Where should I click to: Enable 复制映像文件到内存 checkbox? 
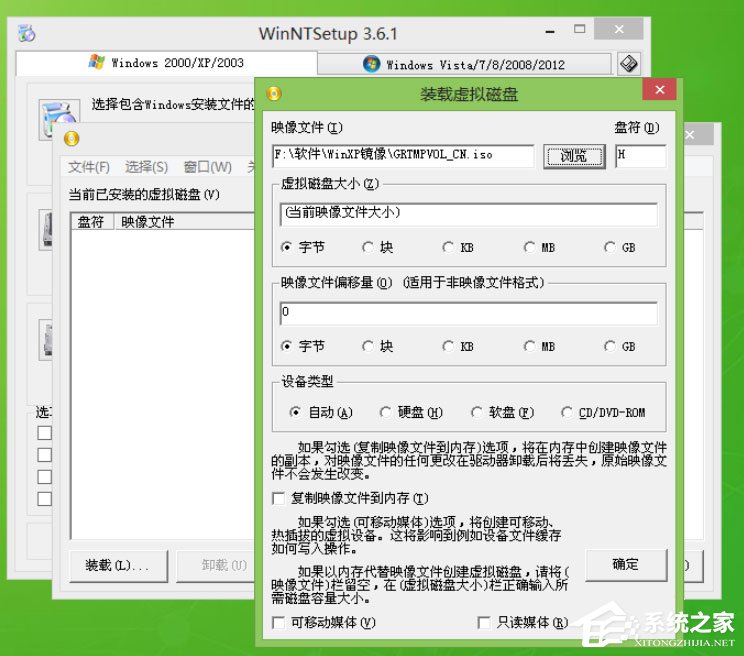(x=279, y=498)
